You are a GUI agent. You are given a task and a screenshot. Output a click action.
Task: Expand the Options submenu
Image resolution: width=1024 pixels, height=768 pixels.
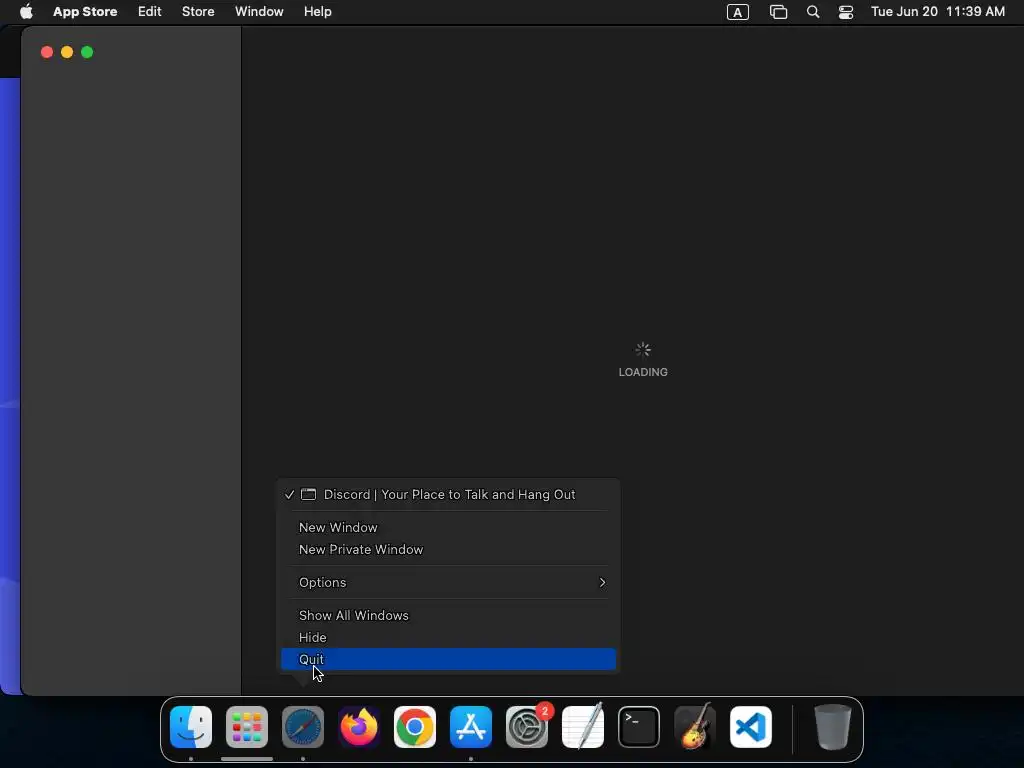click(448, 582)
